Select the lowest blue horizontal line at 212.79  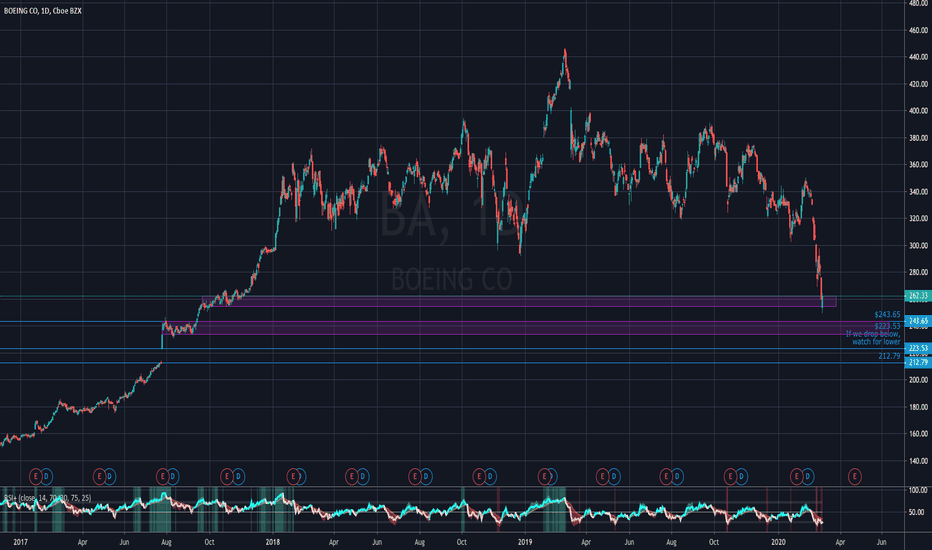tap(452, 363)
